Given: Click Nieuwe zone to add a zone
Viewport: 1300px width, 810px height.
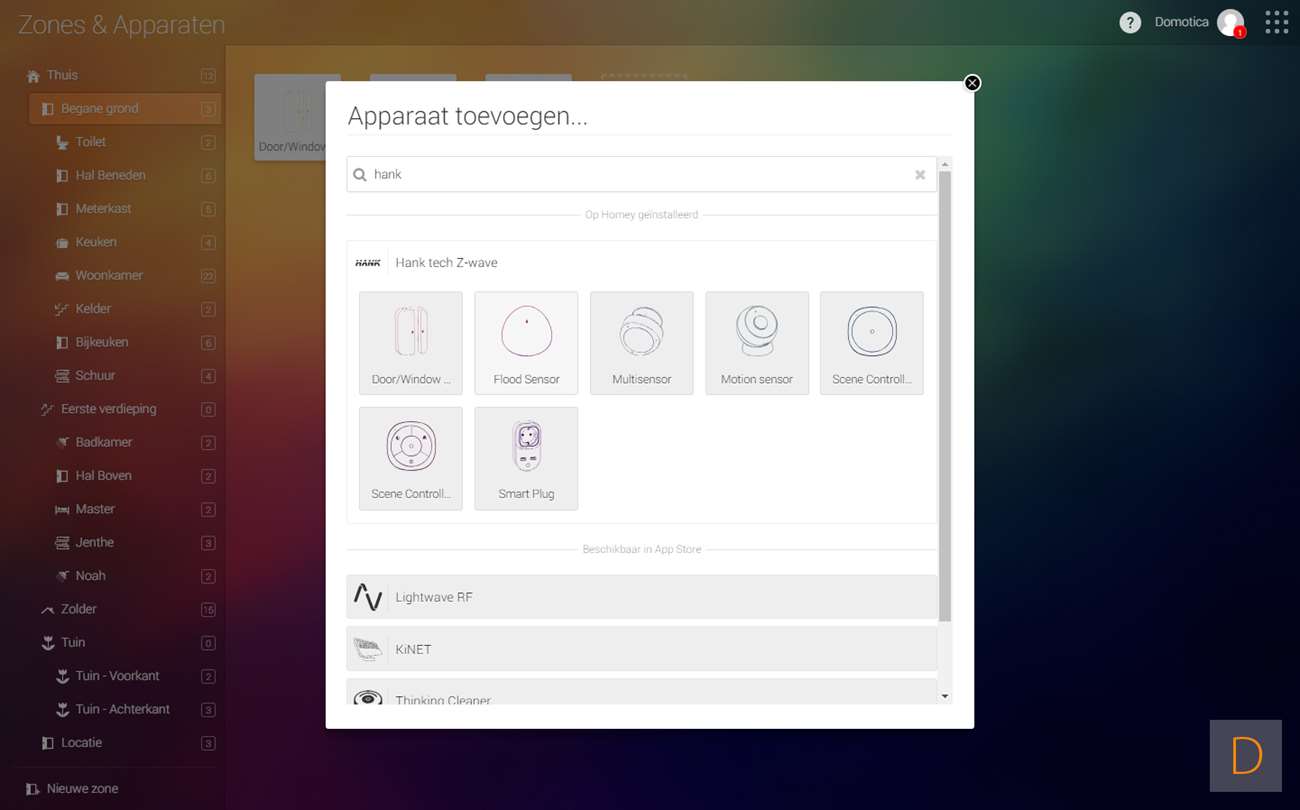Looking at the screenshot, I should point(82,789).
